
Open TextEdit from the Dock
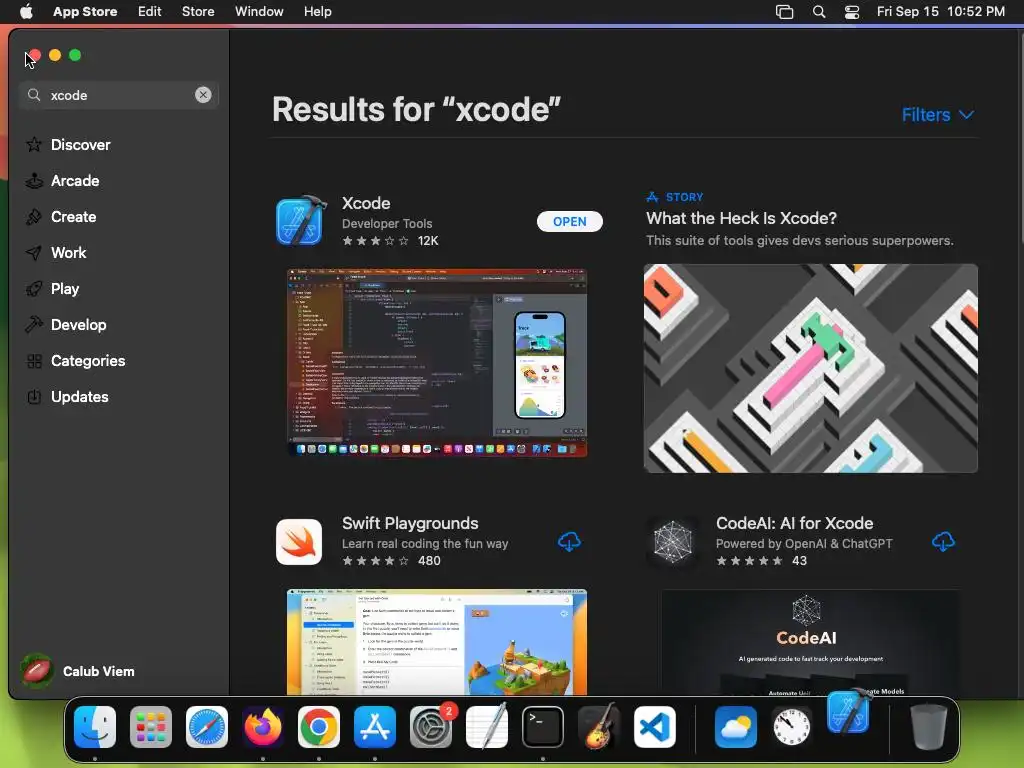point(487,727)
